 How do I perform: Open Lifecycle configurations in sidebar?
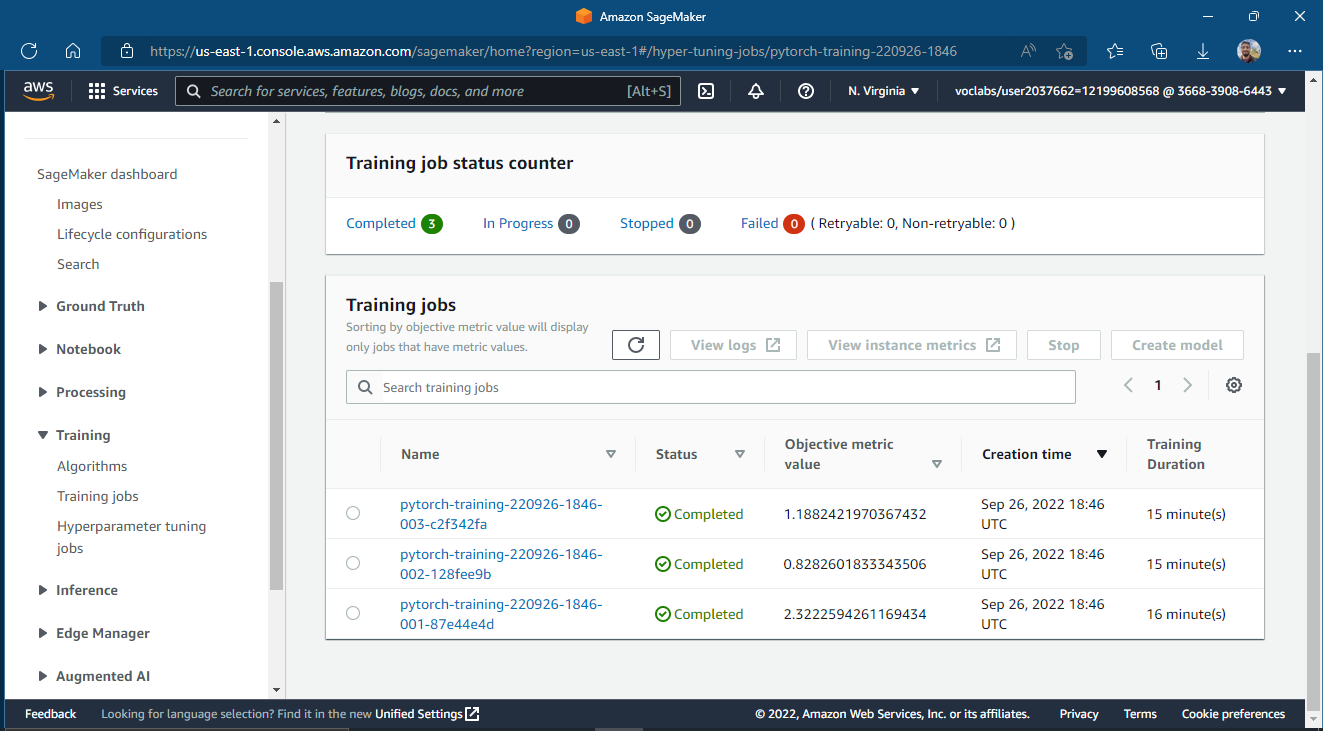[x=132, y=234]
